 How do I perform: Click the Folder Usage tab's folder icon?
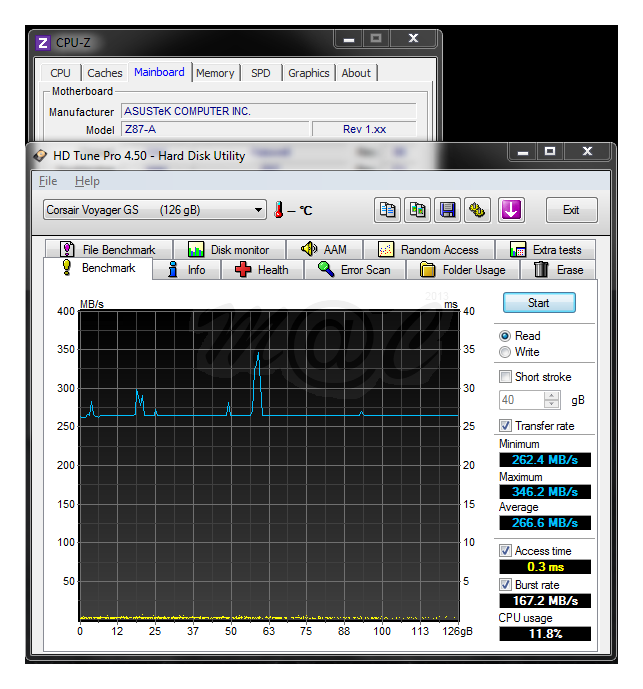click(428, 269)
